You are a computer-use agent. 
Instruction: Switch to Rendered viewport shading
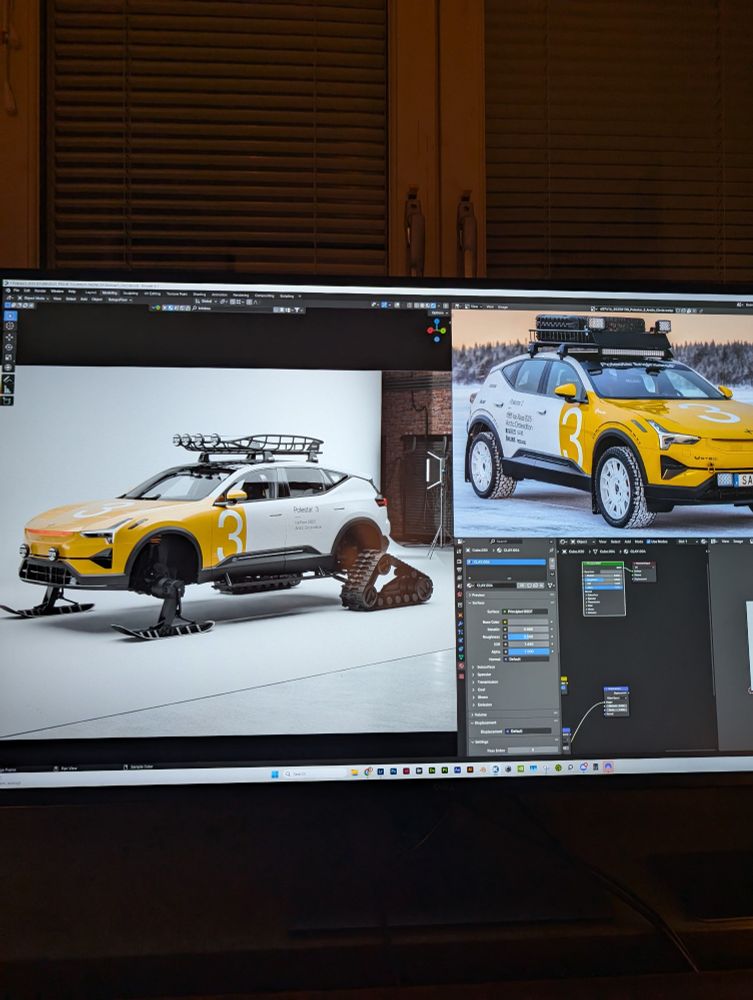tap(433, 305)
